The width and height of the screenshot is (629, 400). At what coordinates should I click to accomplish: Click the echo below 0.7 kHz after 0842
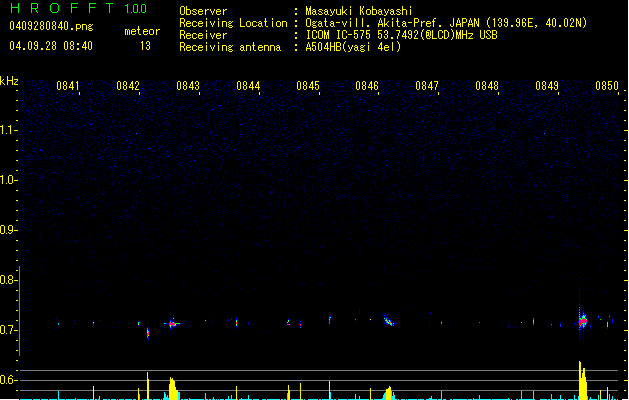click(148, 333)
